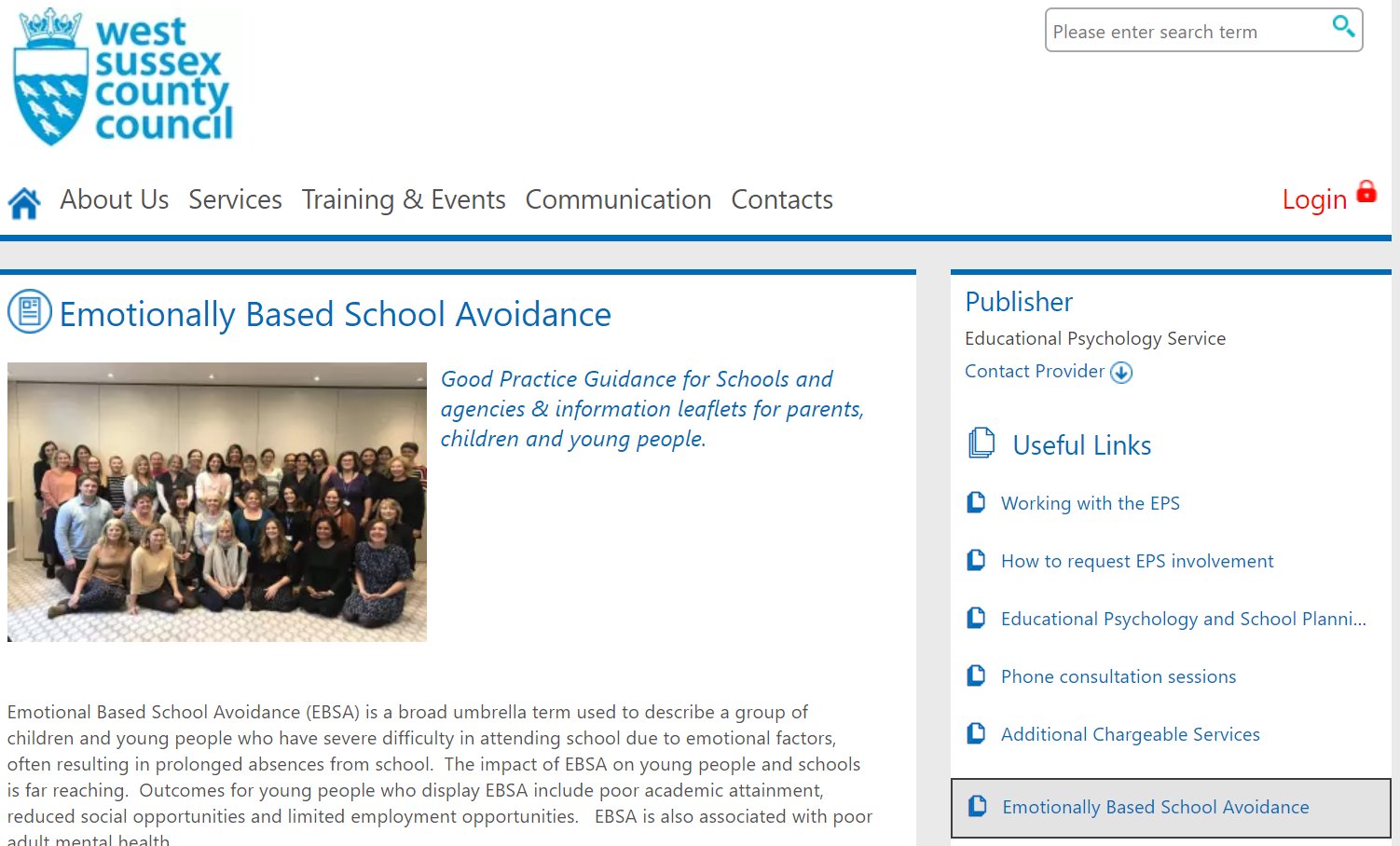Open the Contacts menu

781,199
